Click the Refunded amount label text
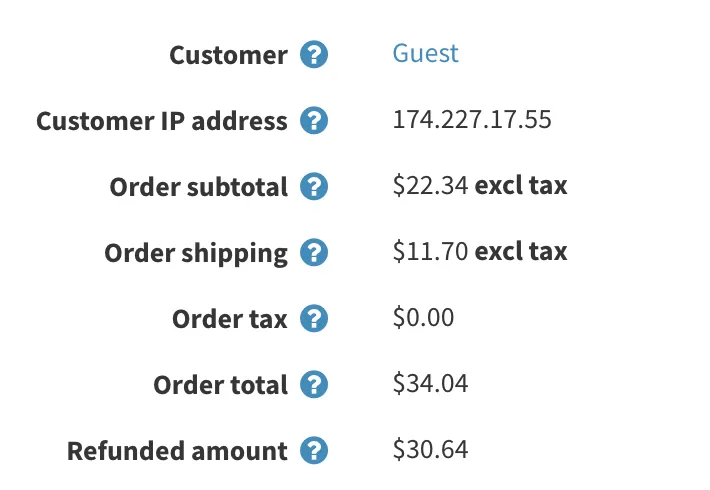The width and height of the screenshot is (710, 490). (177, 451)
